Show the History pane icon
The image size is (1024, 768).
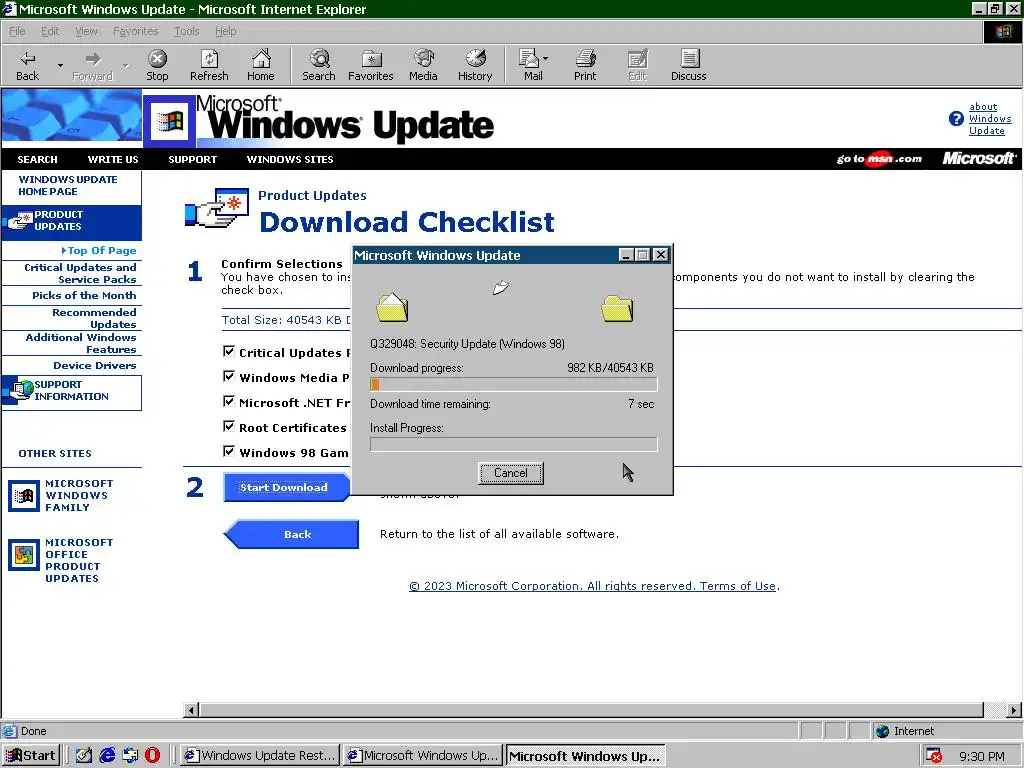coord(475,59)
